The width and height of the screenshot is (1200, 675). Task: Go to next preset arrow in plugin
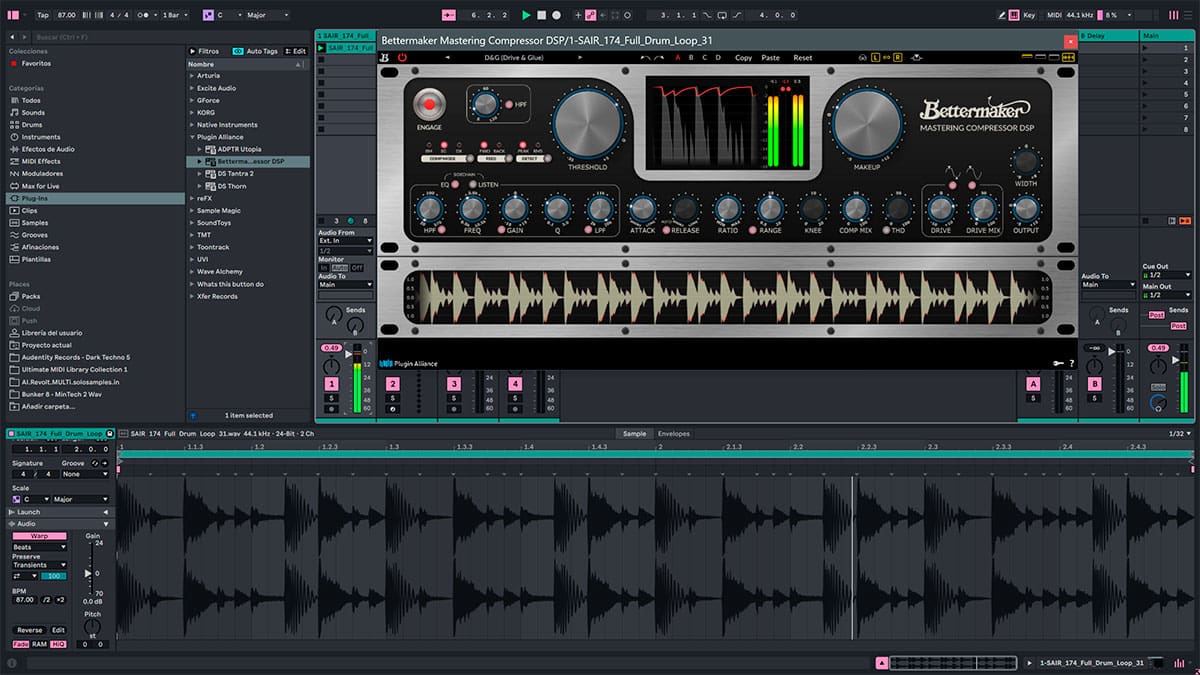(580, 57)
